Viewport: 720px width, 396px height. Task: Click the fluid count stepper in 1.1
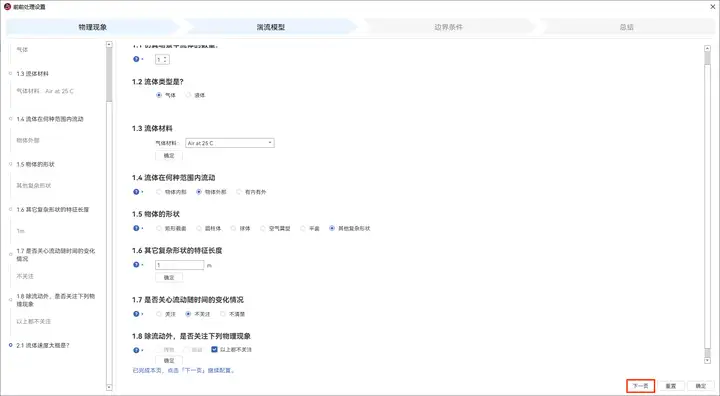[163, 59]
